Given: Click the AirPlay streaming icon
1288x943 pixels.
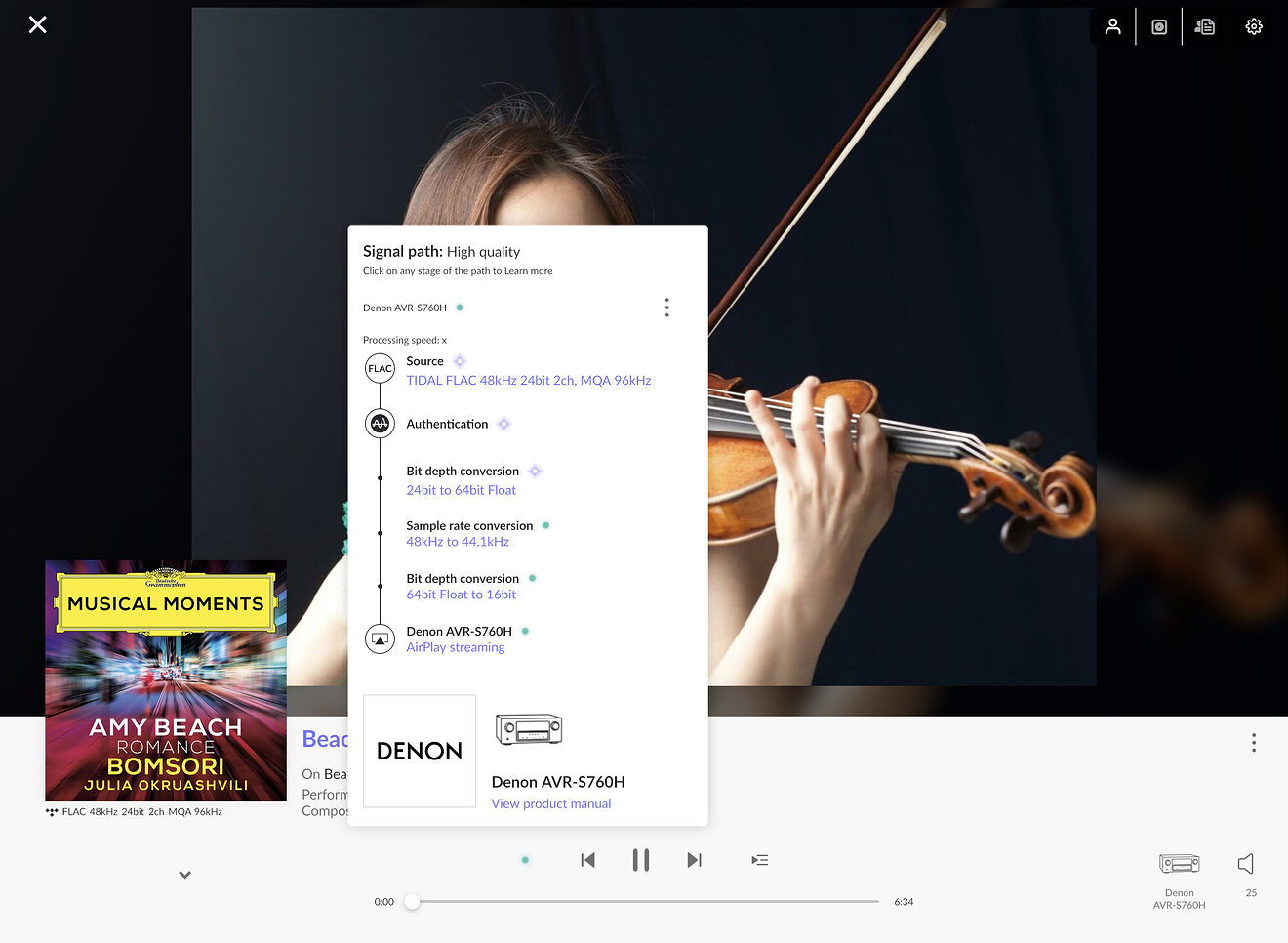Looking at the screenshot, I should [380, 638].
